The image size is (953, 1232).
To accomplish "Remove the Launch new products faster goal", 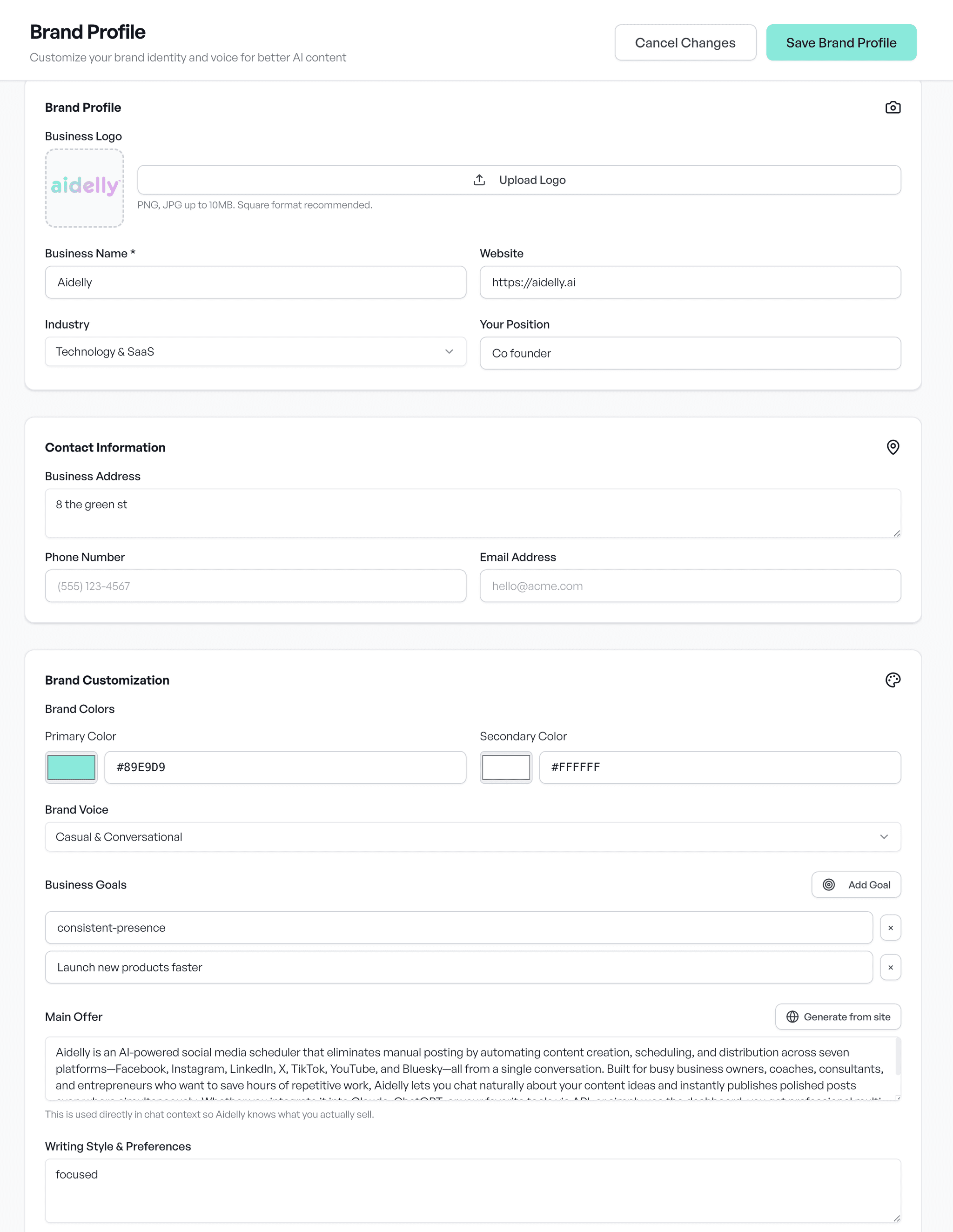I will (x=890, y=968).
